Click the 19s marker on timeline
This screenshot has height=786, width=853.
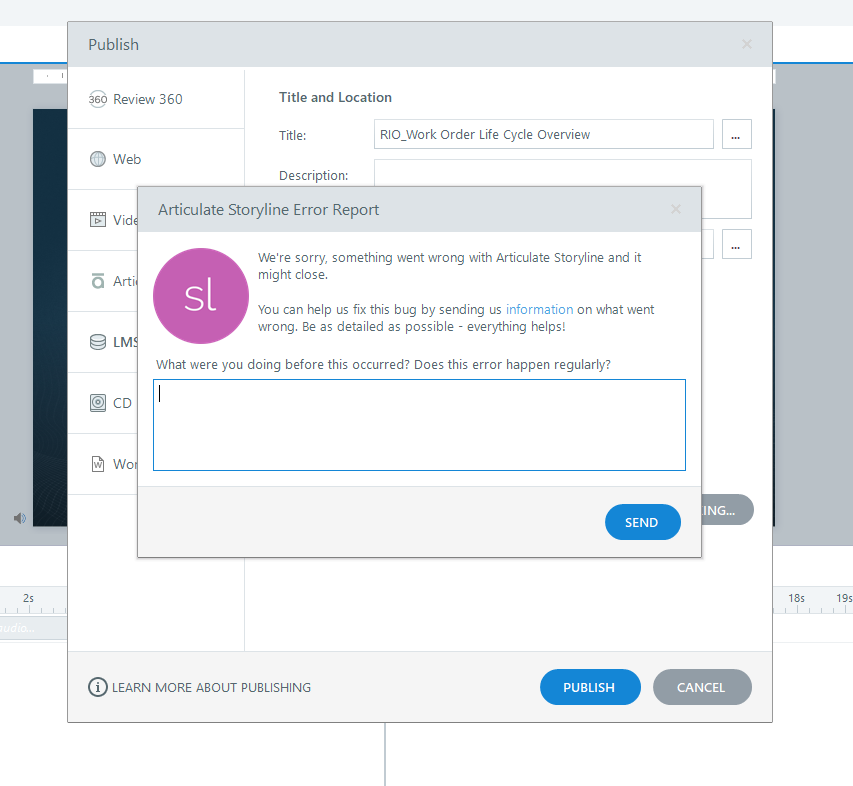pos(844,598)
